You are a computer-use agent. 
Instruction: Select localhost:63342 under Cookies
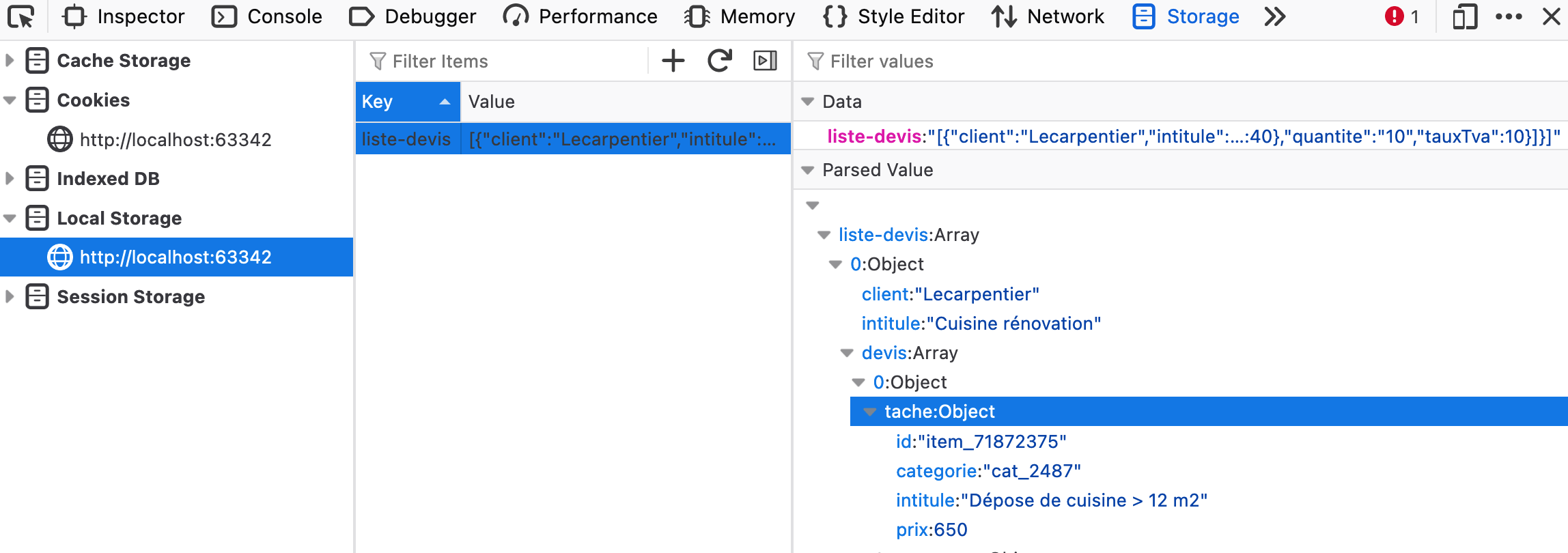point(175,140)
